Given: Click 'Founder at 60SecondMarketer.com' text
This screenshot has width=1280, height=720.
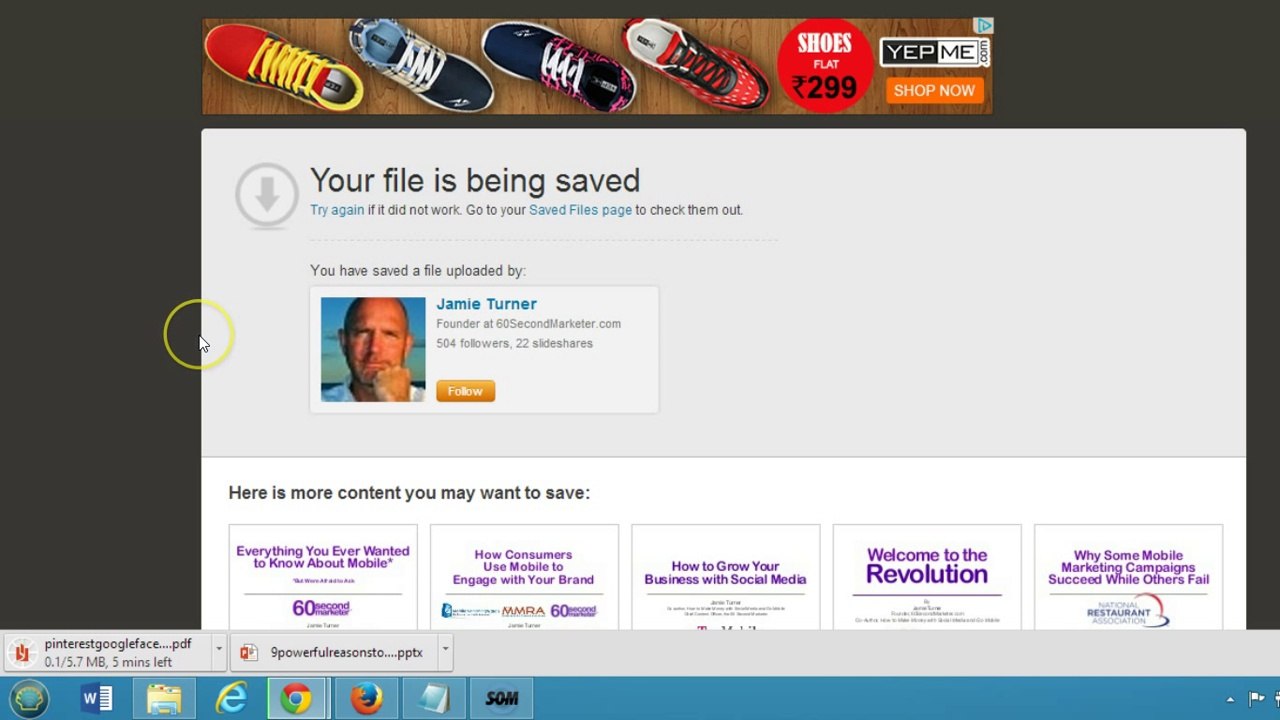Looking at the screenshot, I should (x=528, y=324).
